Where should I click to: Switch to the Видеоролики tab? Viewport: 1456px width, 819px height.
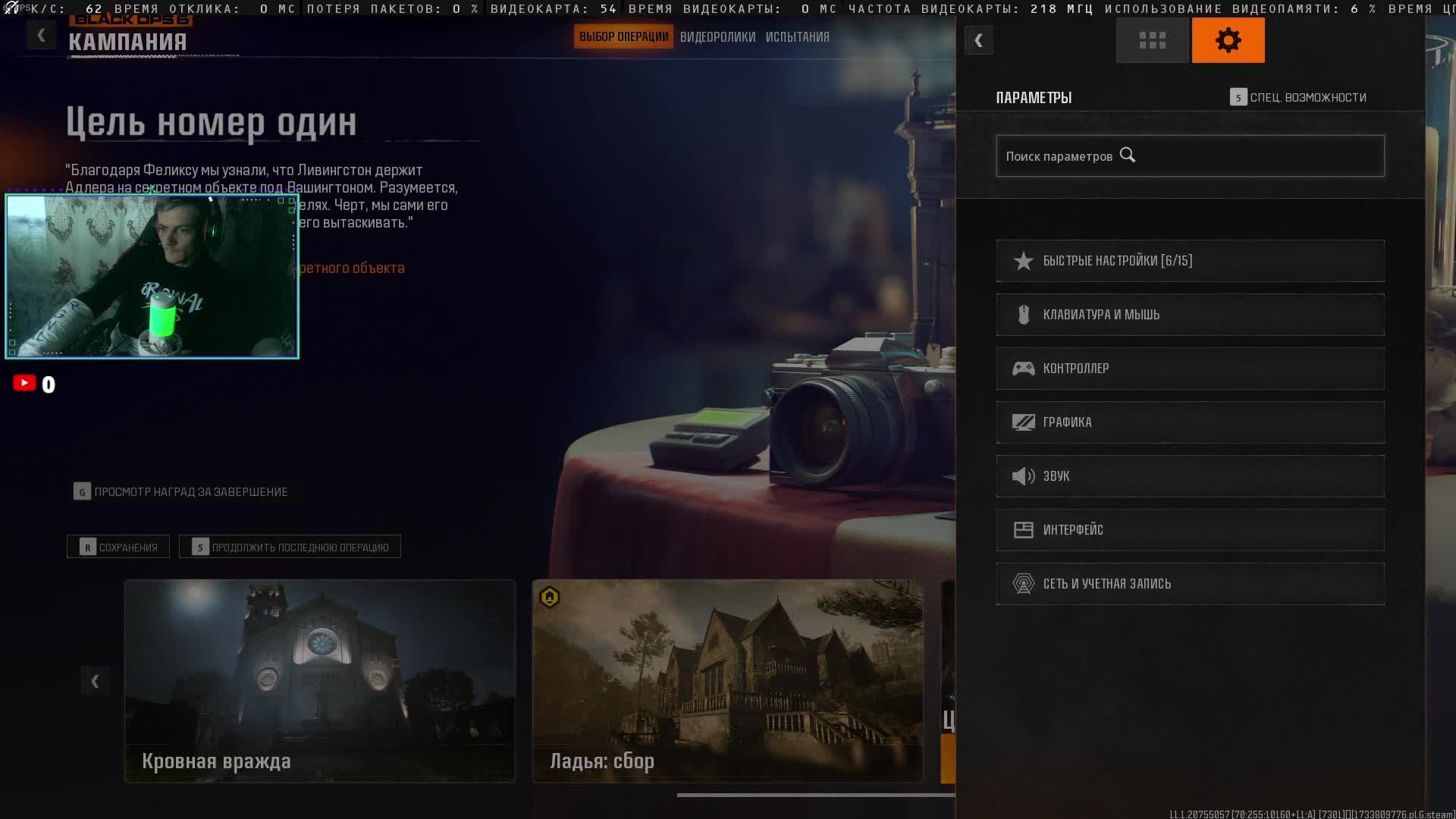[717, 36]
